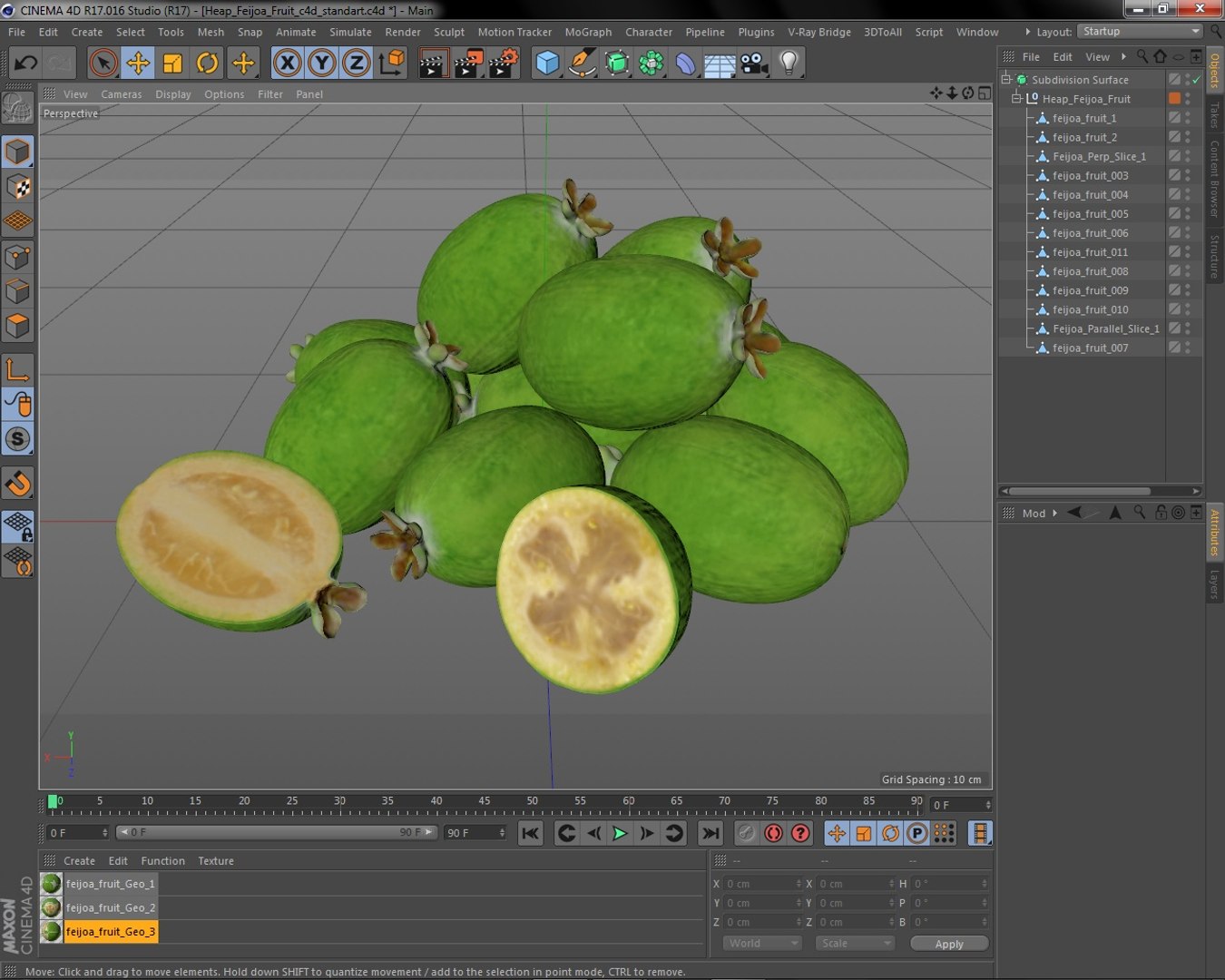
Task: Toggle Snap magnet icon in left bar
Action: (18, 484)
